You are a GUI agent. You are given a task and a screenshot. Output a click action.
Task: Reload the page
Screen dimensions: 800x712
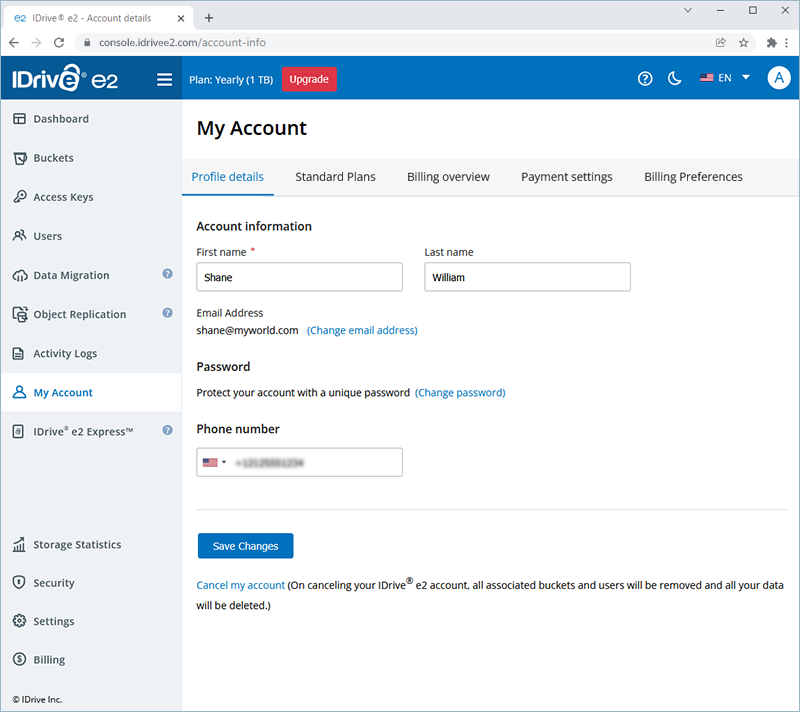click(x=59, y=43)
